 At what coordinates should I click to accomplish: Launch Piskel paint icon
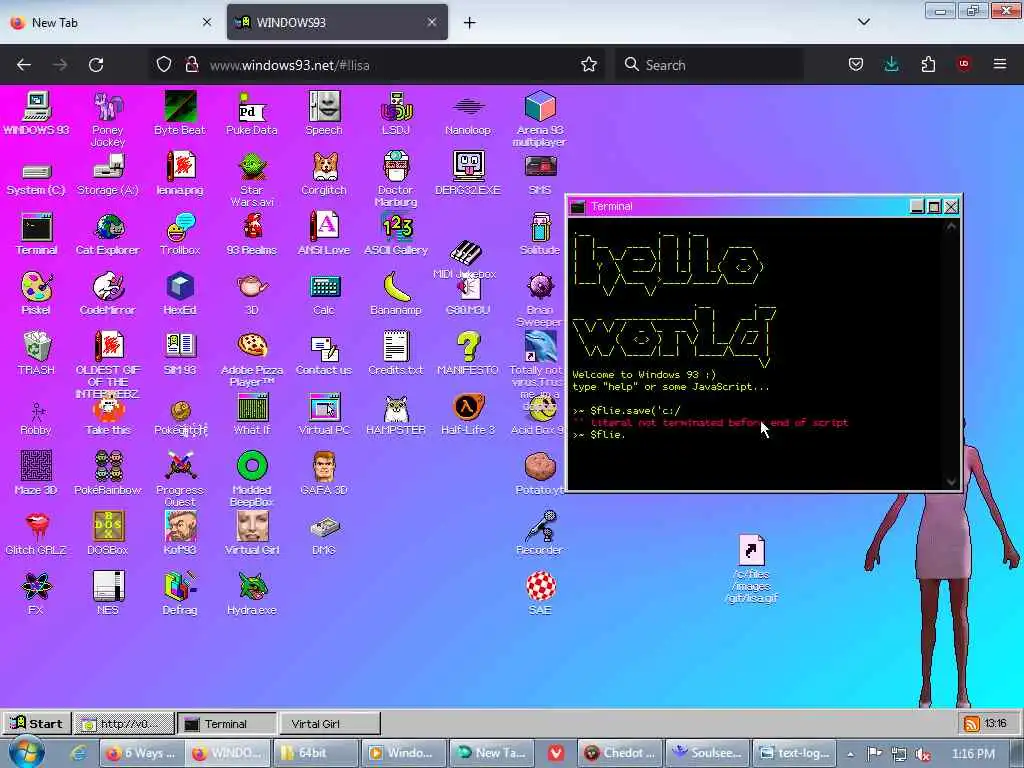point(36,294)
